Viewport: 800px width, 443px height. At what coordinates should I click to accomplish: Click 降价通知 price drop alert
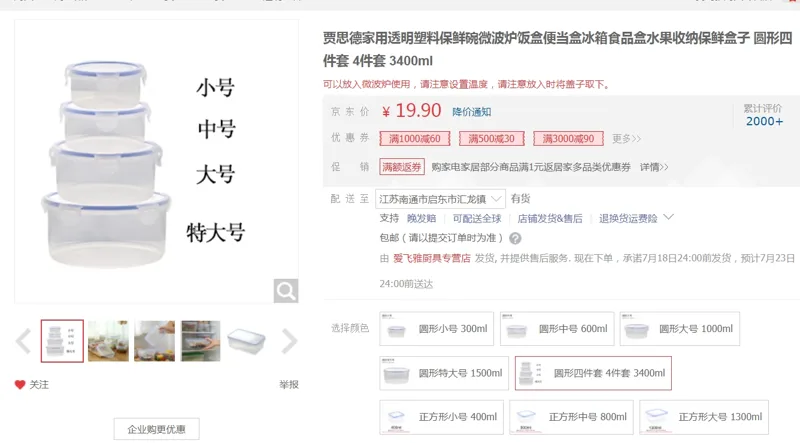(x=471, y=112)
